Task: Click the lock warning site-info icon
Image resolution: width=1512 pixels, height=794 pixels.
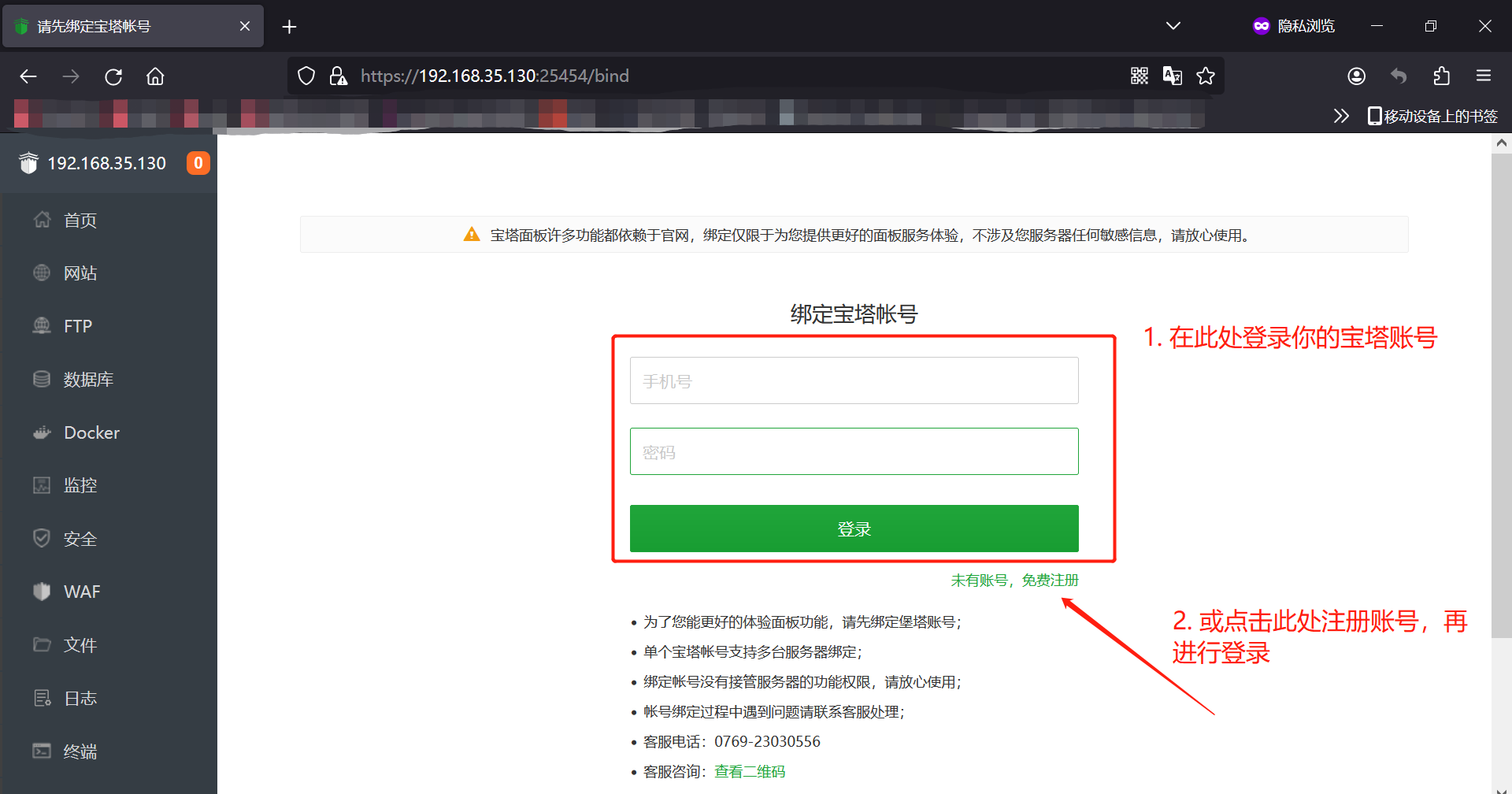Action: (x=338, y=76)
